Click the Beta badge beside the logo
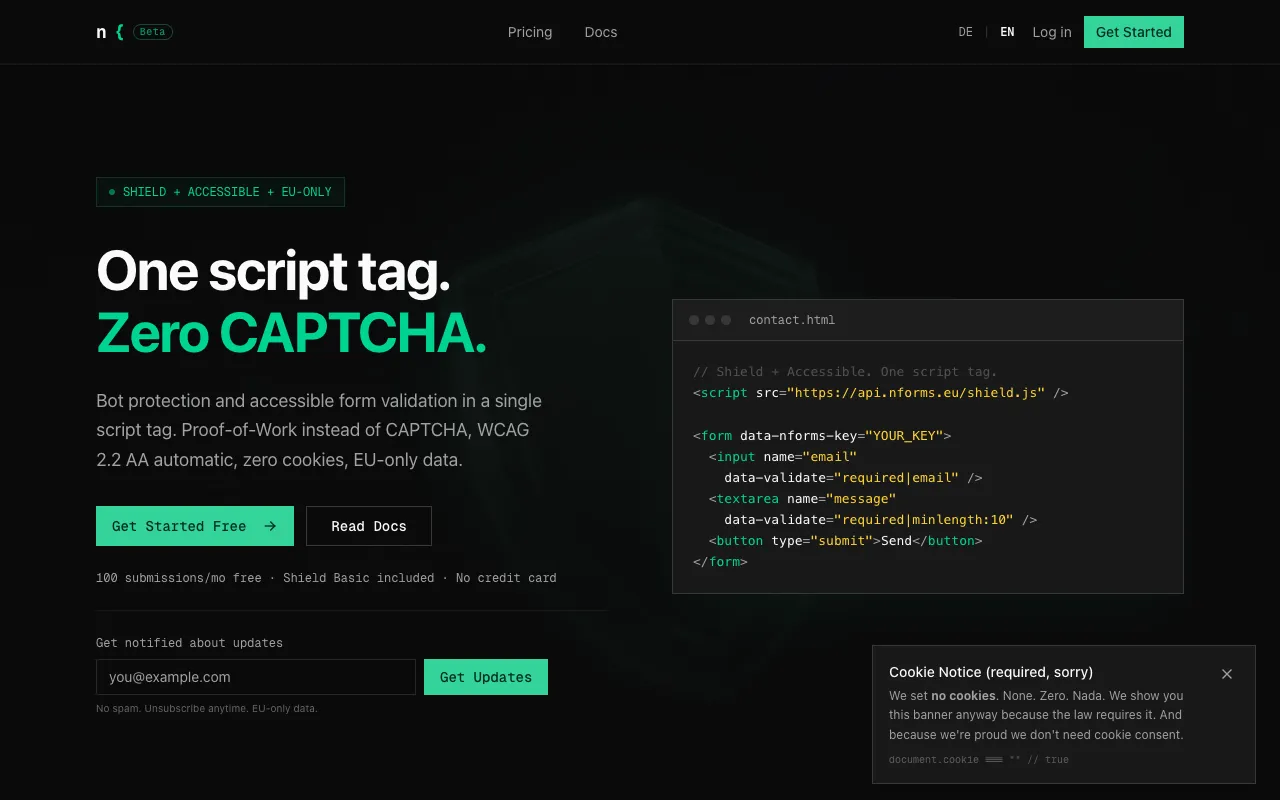 (153, 32)
